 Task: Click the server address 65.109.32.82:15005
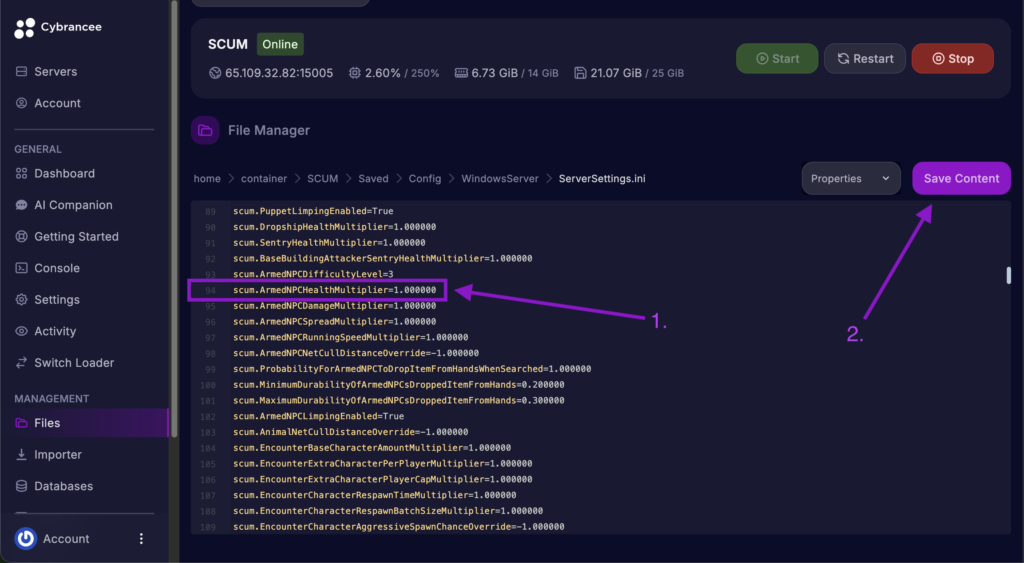point(279,73)
